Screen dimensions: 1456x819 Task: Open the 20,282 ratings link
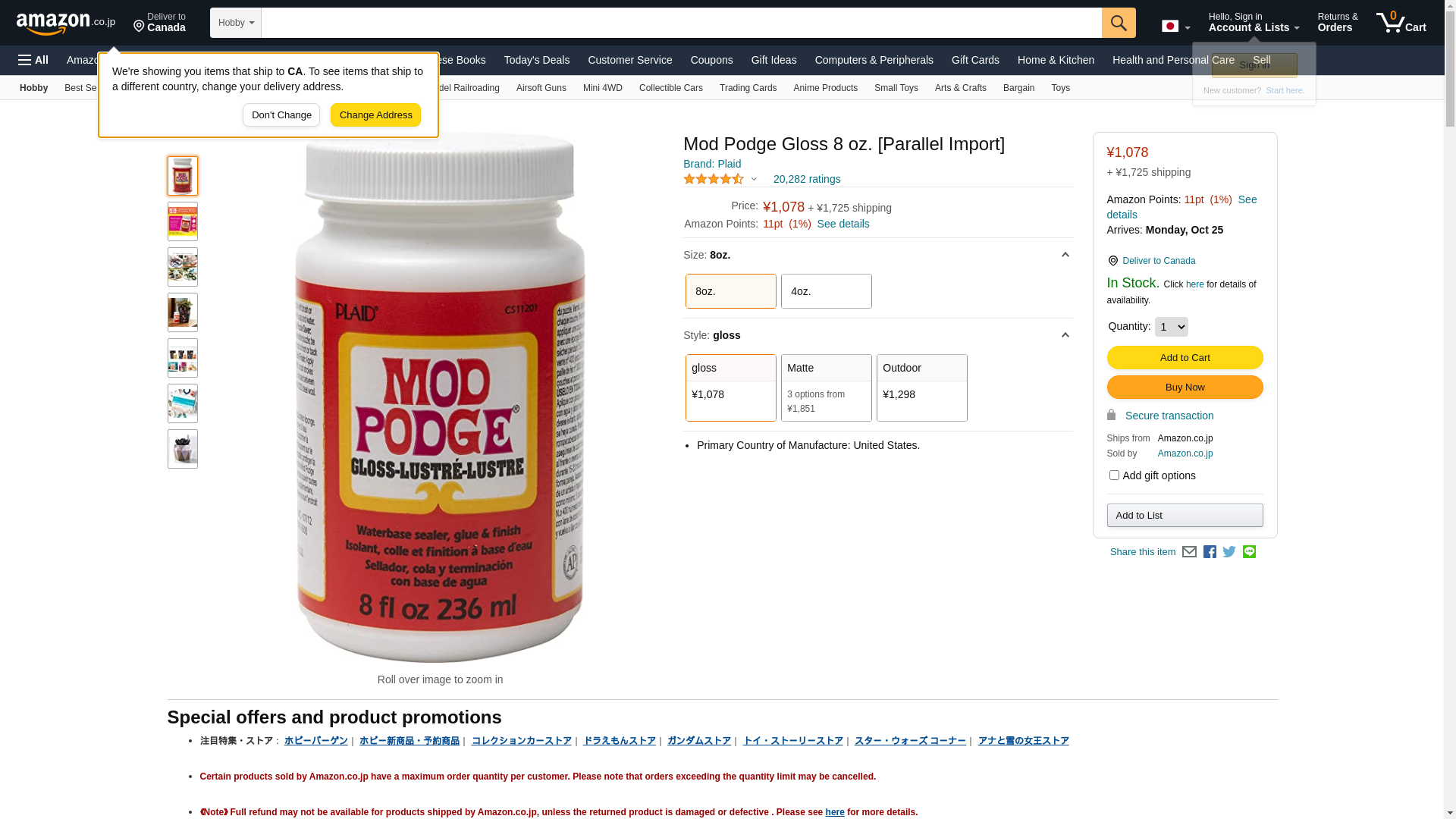(x=807, y=179)
